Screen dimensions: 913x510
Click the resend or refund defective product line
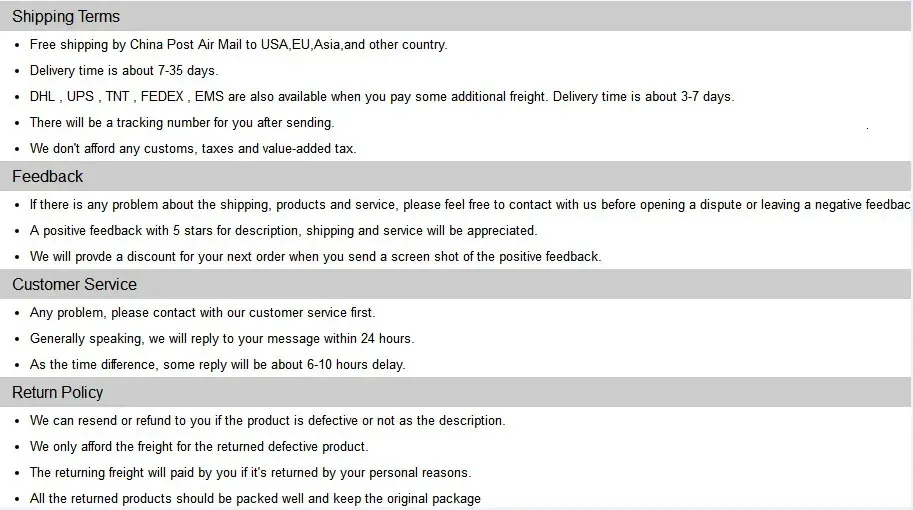(x=267, y=421)
